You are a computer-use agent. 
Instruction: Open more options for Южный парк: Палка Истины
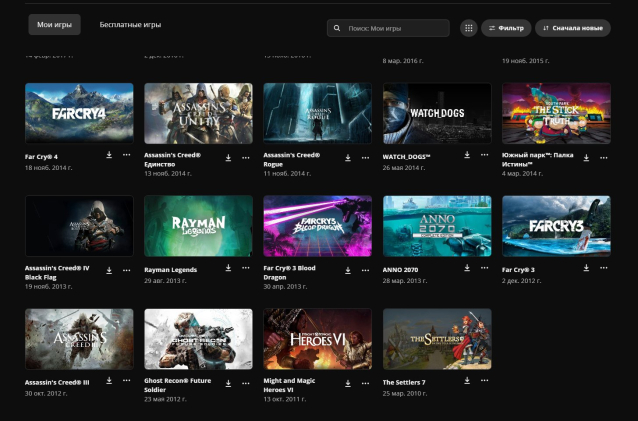pos(604,158)
